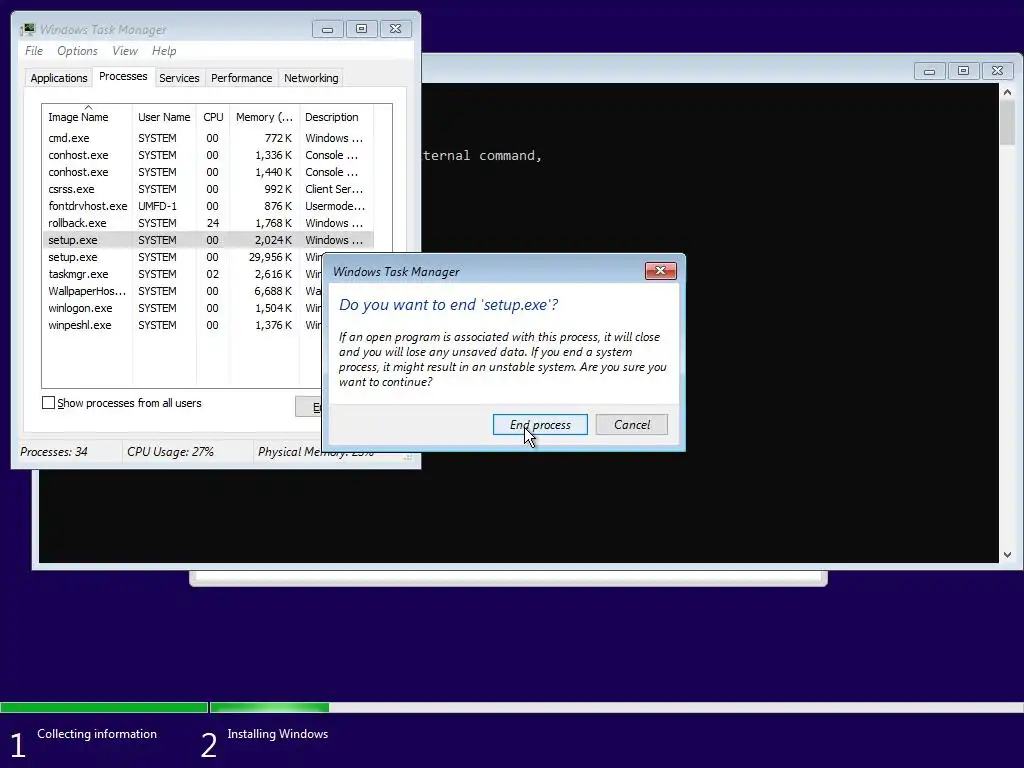This screenshot has width=1024, height=768.
Task: Click the CPU Usage: 27% status entry
Action: pos(170,451)
